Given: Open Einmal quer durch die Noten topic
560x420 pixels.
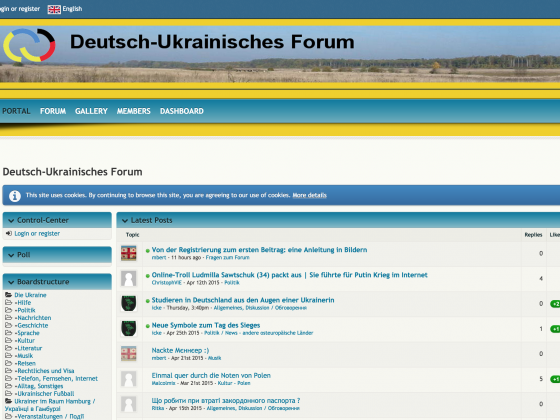Looking at the screenshot, I should (211, 375).
